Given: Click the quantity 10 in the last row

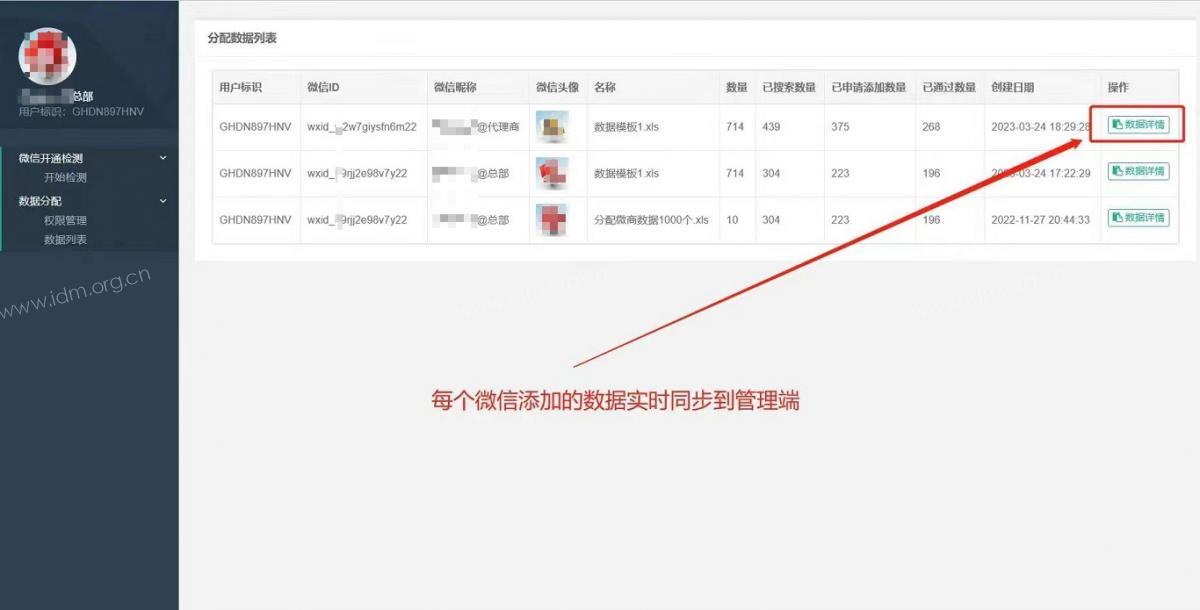Looking at the screenshot, I should tap(732, 220).
